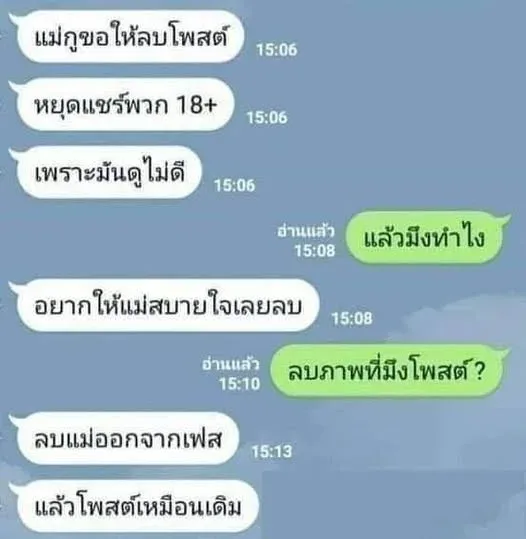Click the 15:06 timestamp beside 'เพราะมันดูไม่ดี'
Screen dimensions: 526x539
[235, 186]
